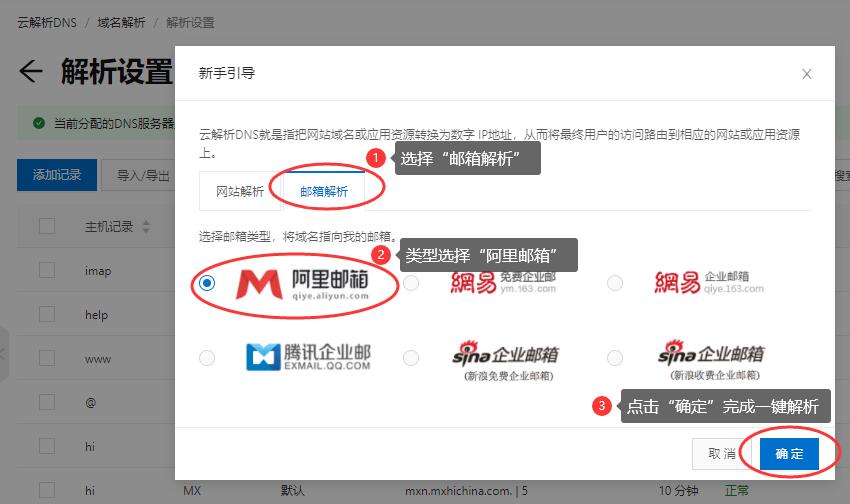The height and width of the screenshot is (504, 850).
Task: Click the imap host record text
Action: (98, 271)
